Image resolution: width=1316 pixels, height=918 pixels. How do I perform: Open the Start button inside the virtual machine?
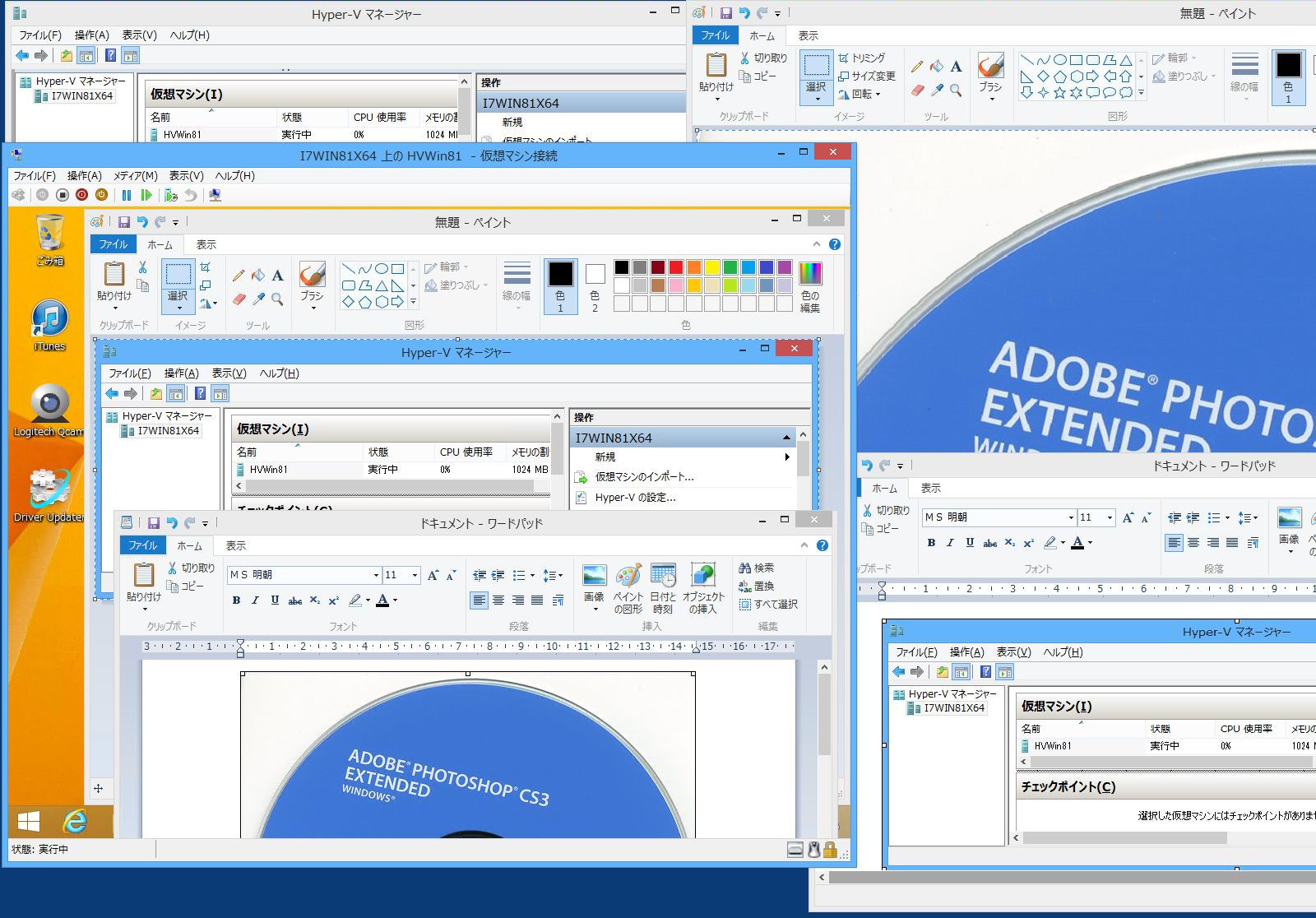29,821
